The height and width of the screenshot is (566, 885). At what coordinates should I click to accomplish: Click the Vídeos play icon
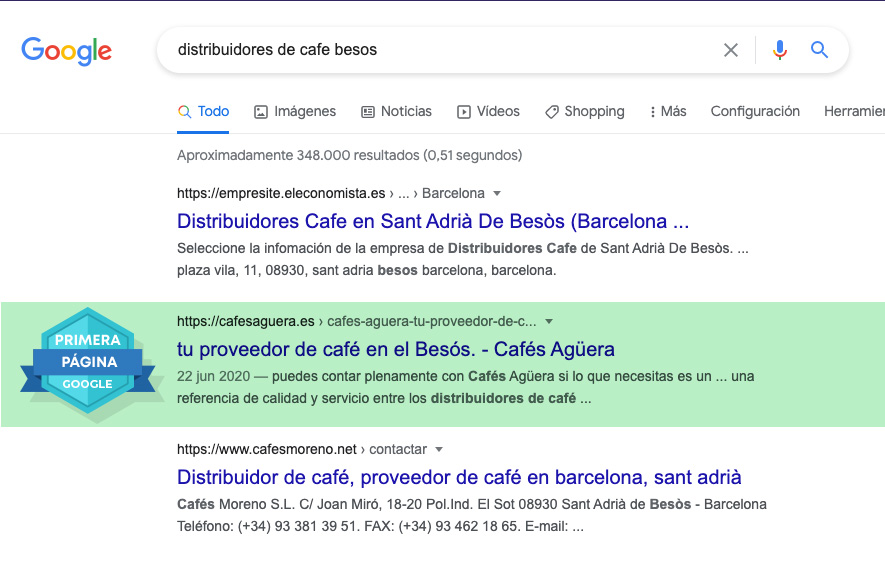(x=463, y=112)
